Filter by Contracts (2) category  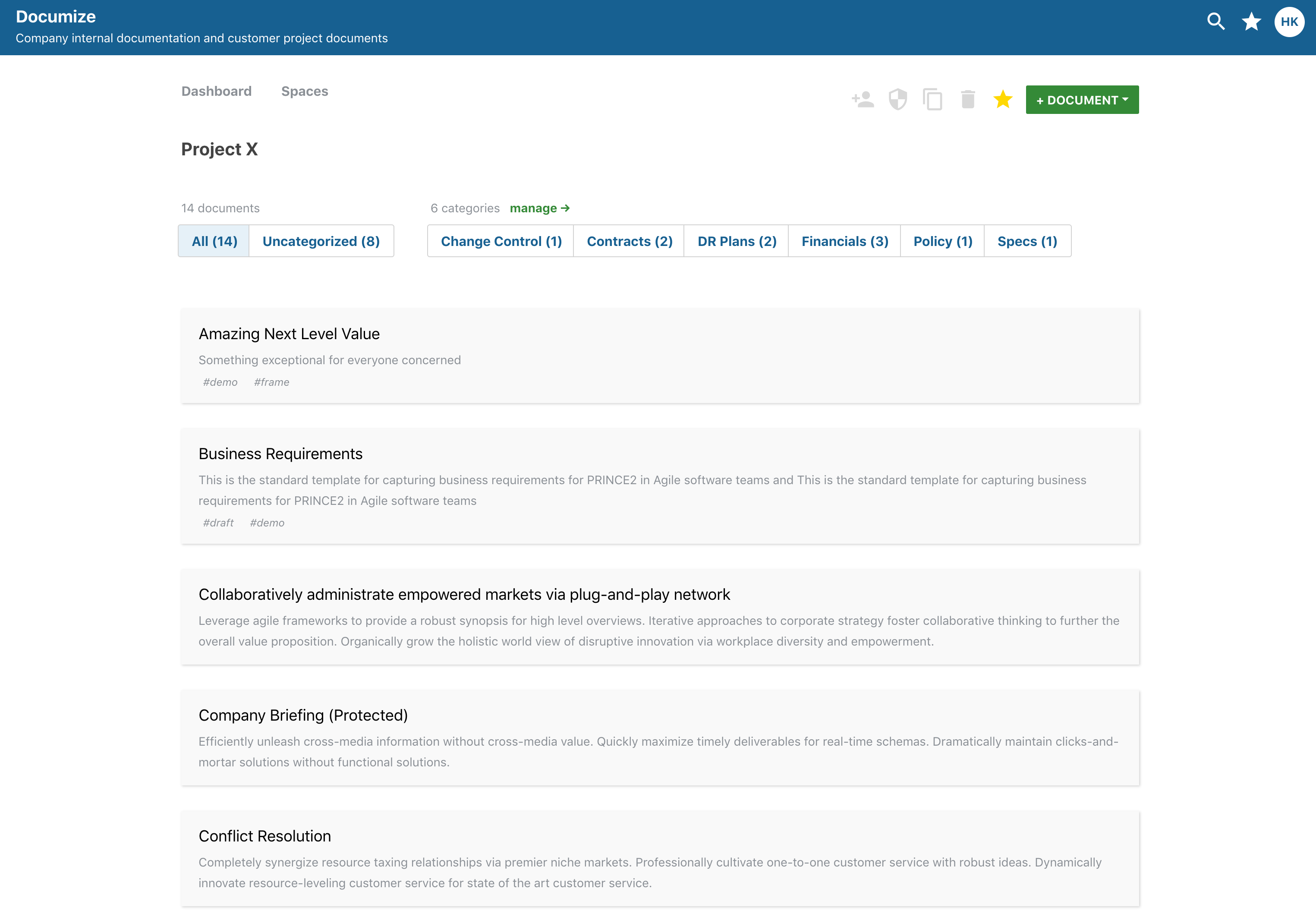(x=630, y=241)
